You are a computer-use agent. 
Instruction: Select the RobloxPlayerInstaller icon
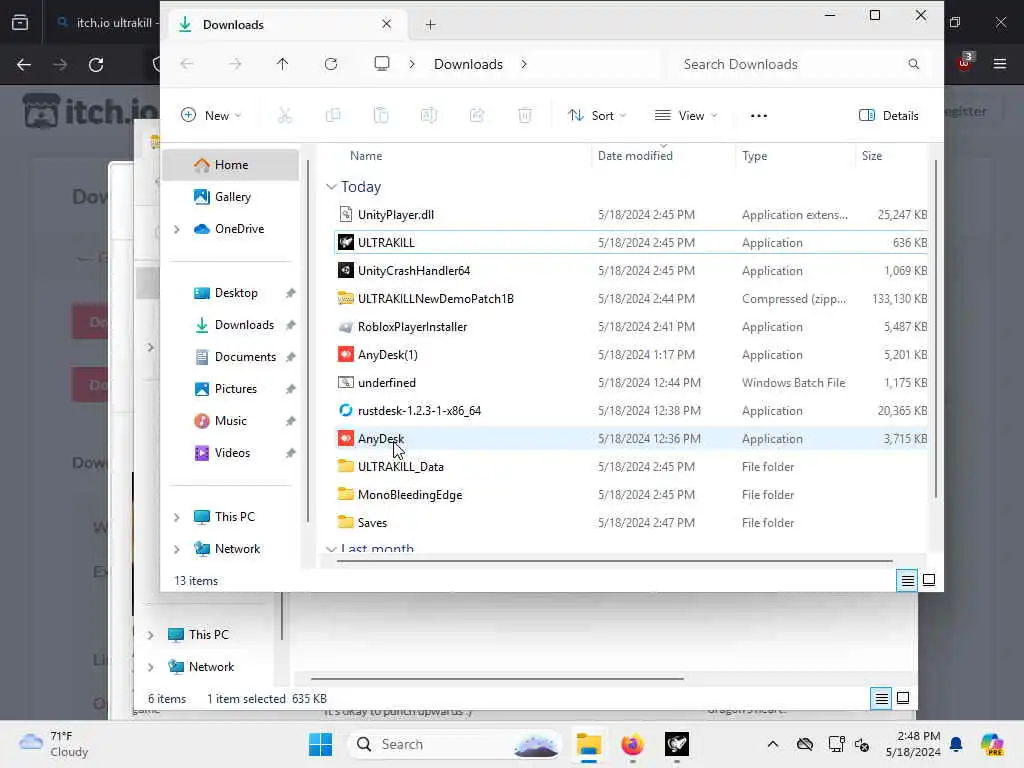point(345,327)
